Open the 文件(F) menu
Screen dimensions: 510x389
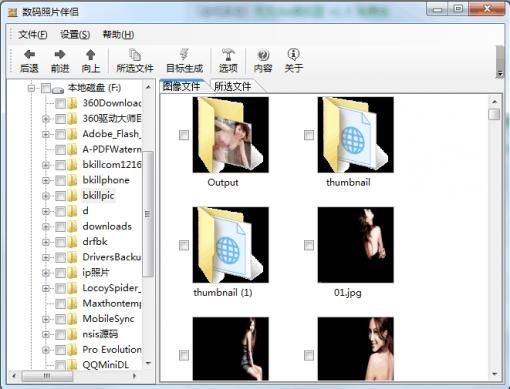point(33,34)
